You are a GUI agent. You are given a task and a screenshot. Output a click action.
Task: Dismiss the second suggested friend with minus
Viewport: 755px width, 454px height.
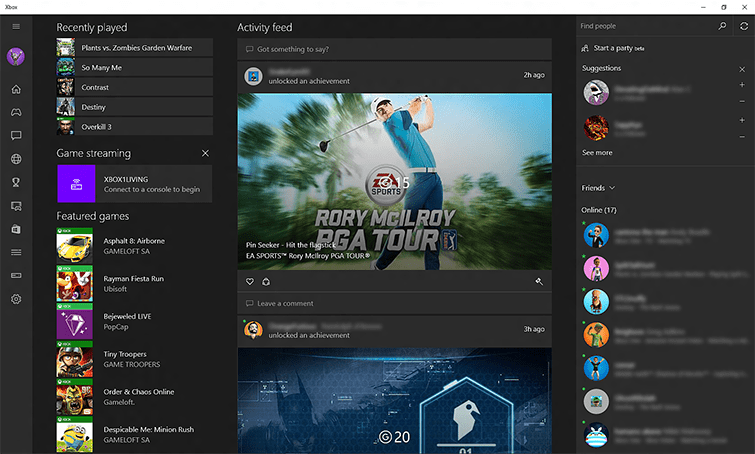tap(742, 137)
